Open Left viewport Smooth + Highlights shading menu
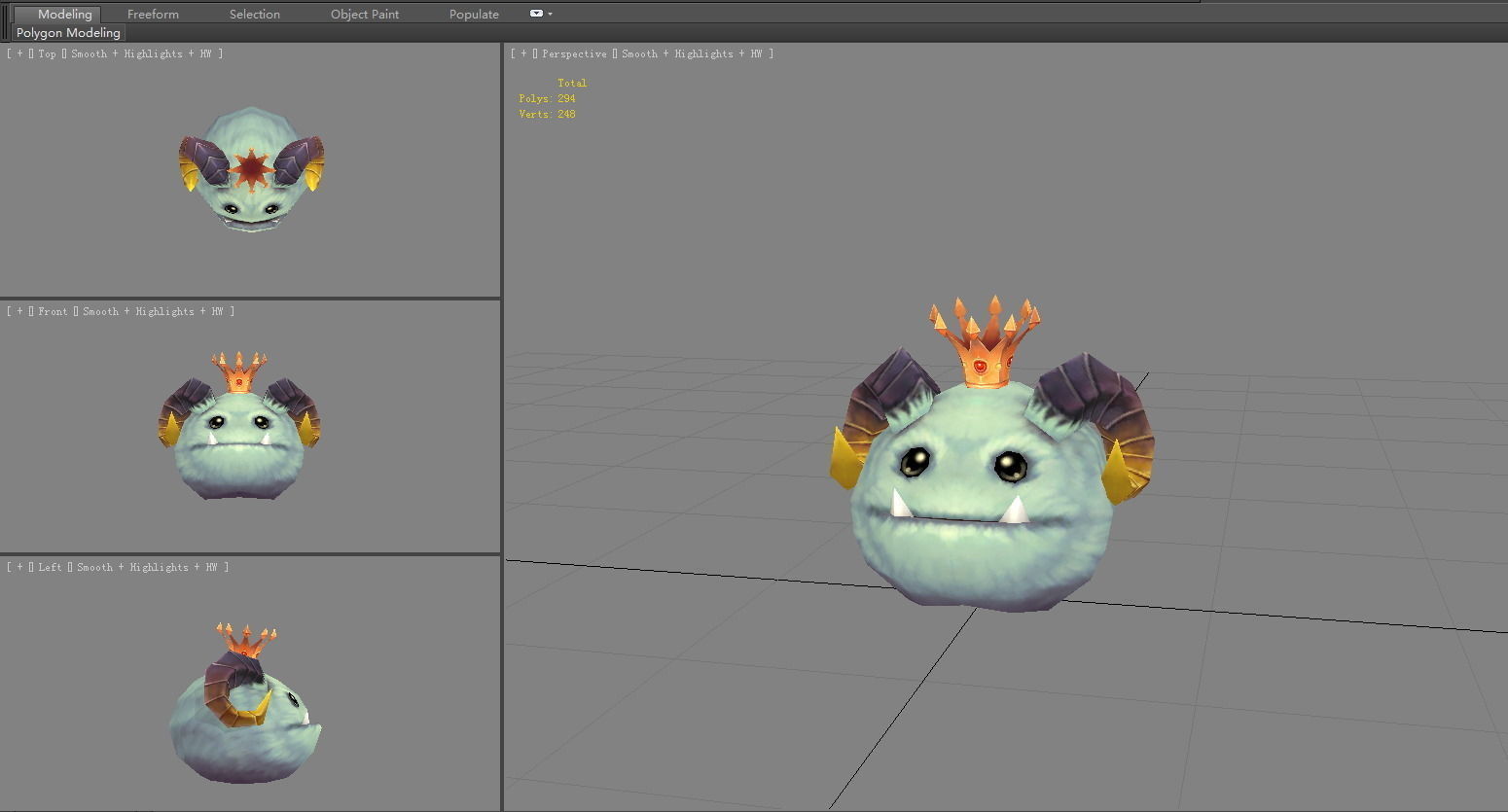The image size is (1508, 812). pyautogui.click(x=147, y=568)
